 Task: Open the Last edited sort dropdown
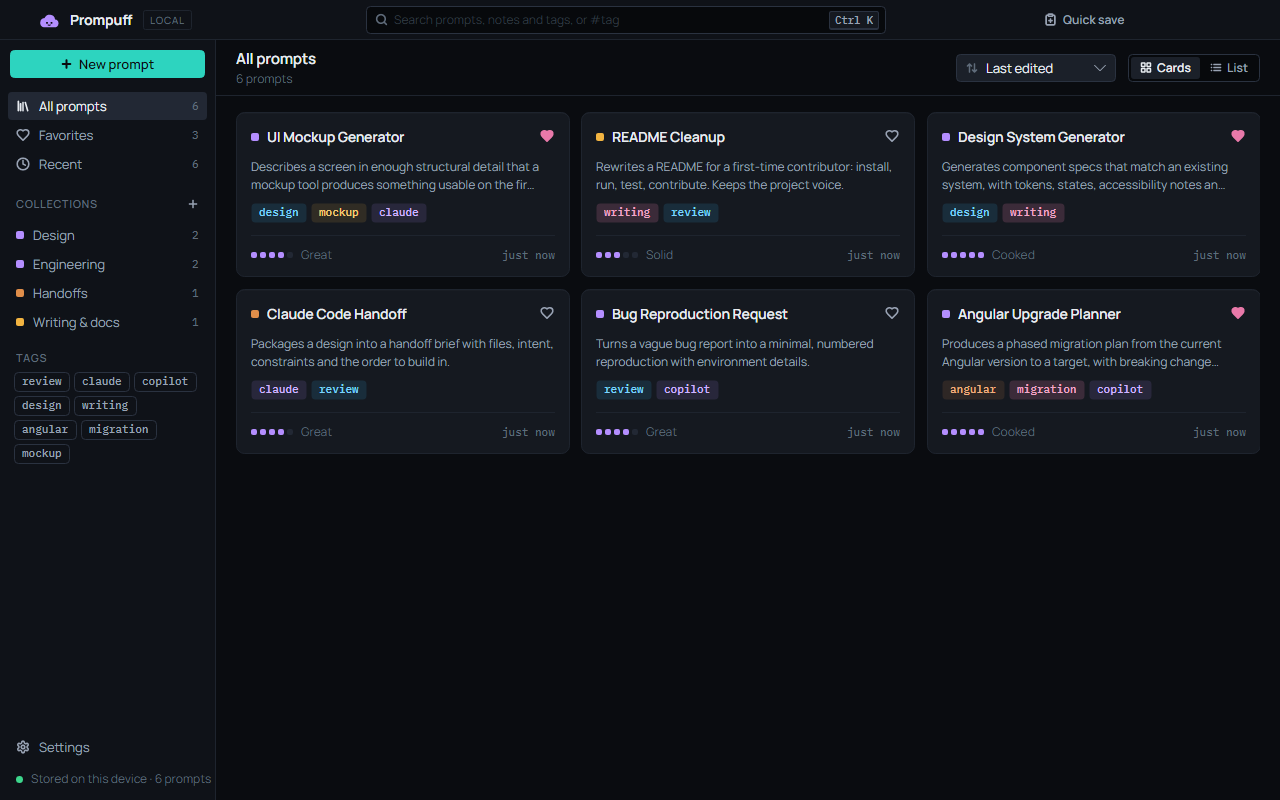point(1036,68)
